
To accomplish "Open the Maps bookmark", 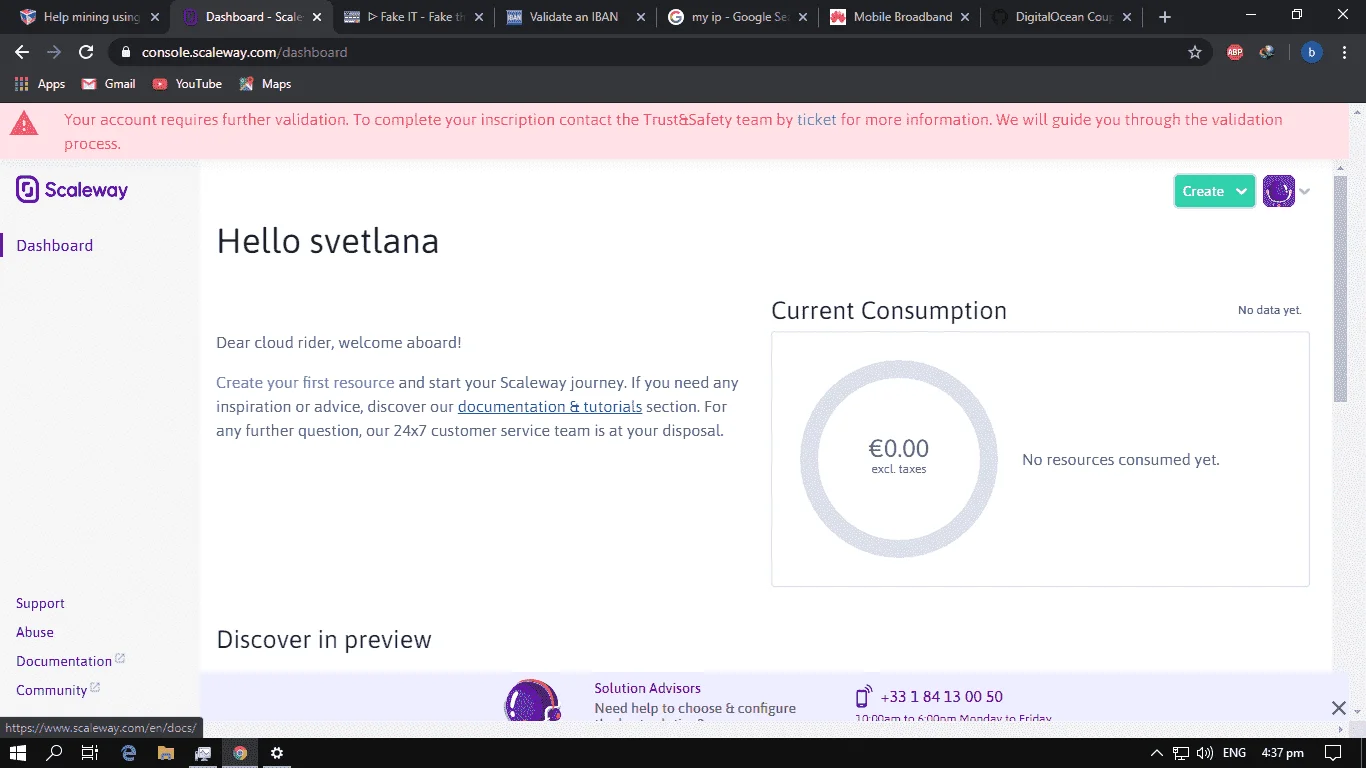I will coord(265,84).
